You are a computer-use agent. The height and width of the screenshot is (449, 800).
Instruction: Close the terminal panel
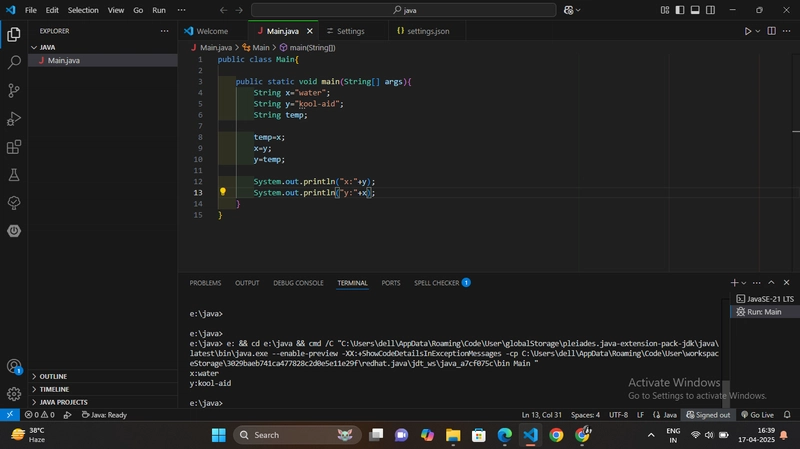click(786, 283)
